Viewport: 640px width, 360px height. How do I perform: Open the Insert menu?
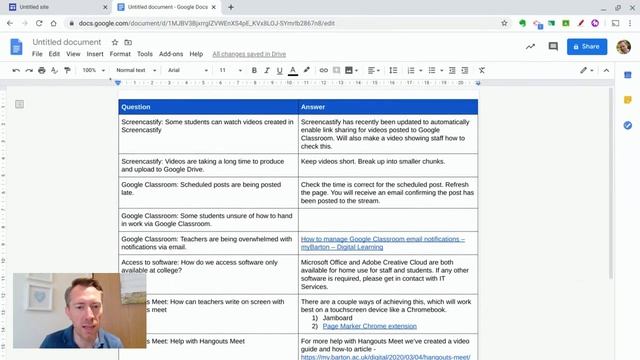(95, 54)
